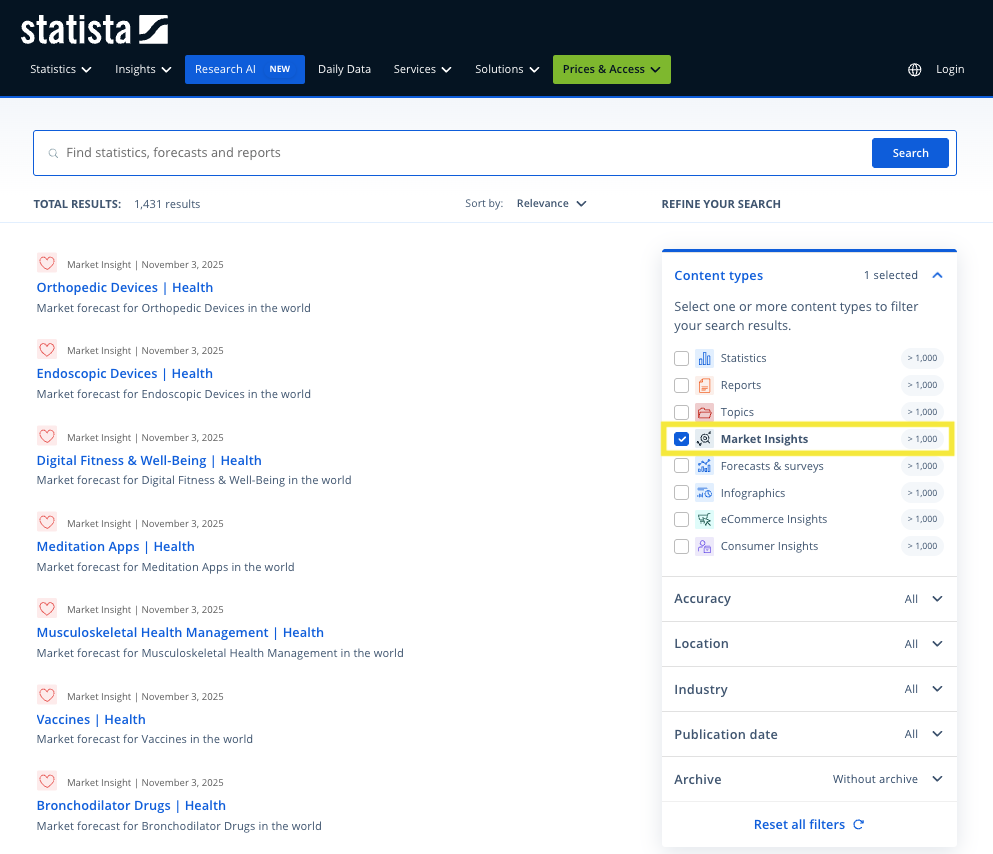Image resolution: width=993 pixels, height=854 pixels.
Task: Click the Statistics bar chart icon
Action: pyautogui.click(x=704, y=358)
